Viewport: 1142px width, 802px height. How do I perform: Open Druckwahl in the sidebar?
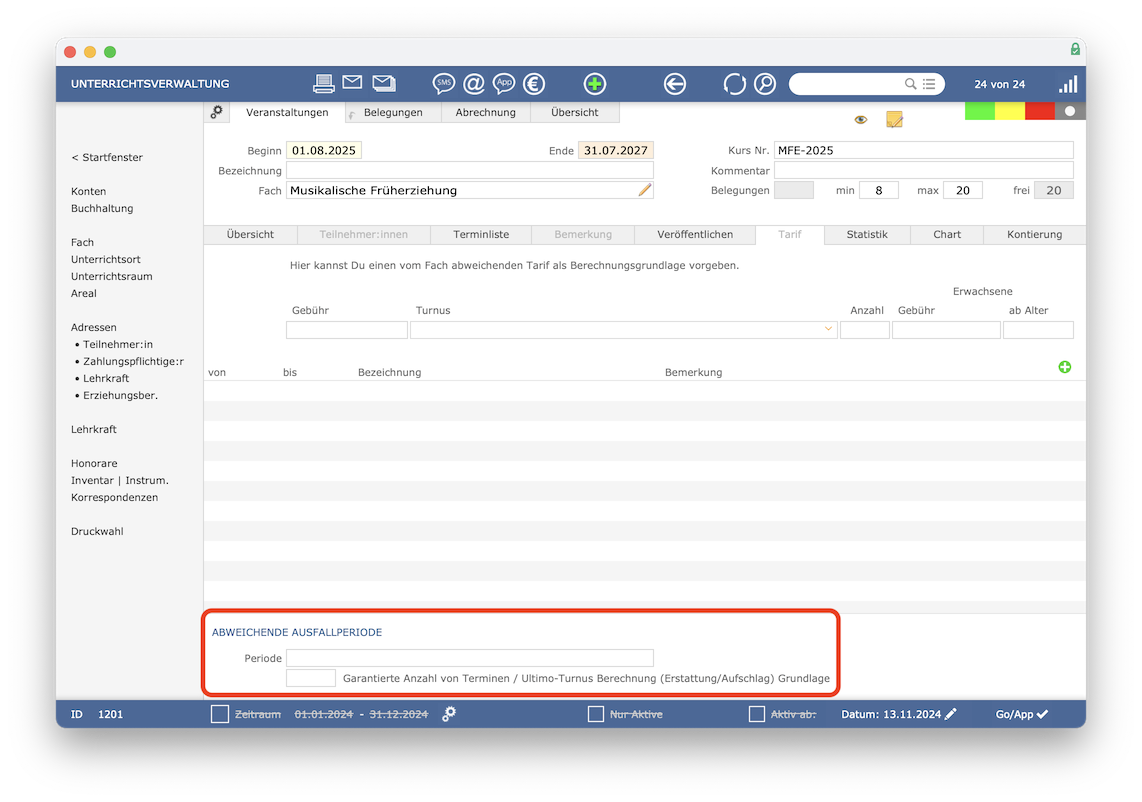pos(97,531)
